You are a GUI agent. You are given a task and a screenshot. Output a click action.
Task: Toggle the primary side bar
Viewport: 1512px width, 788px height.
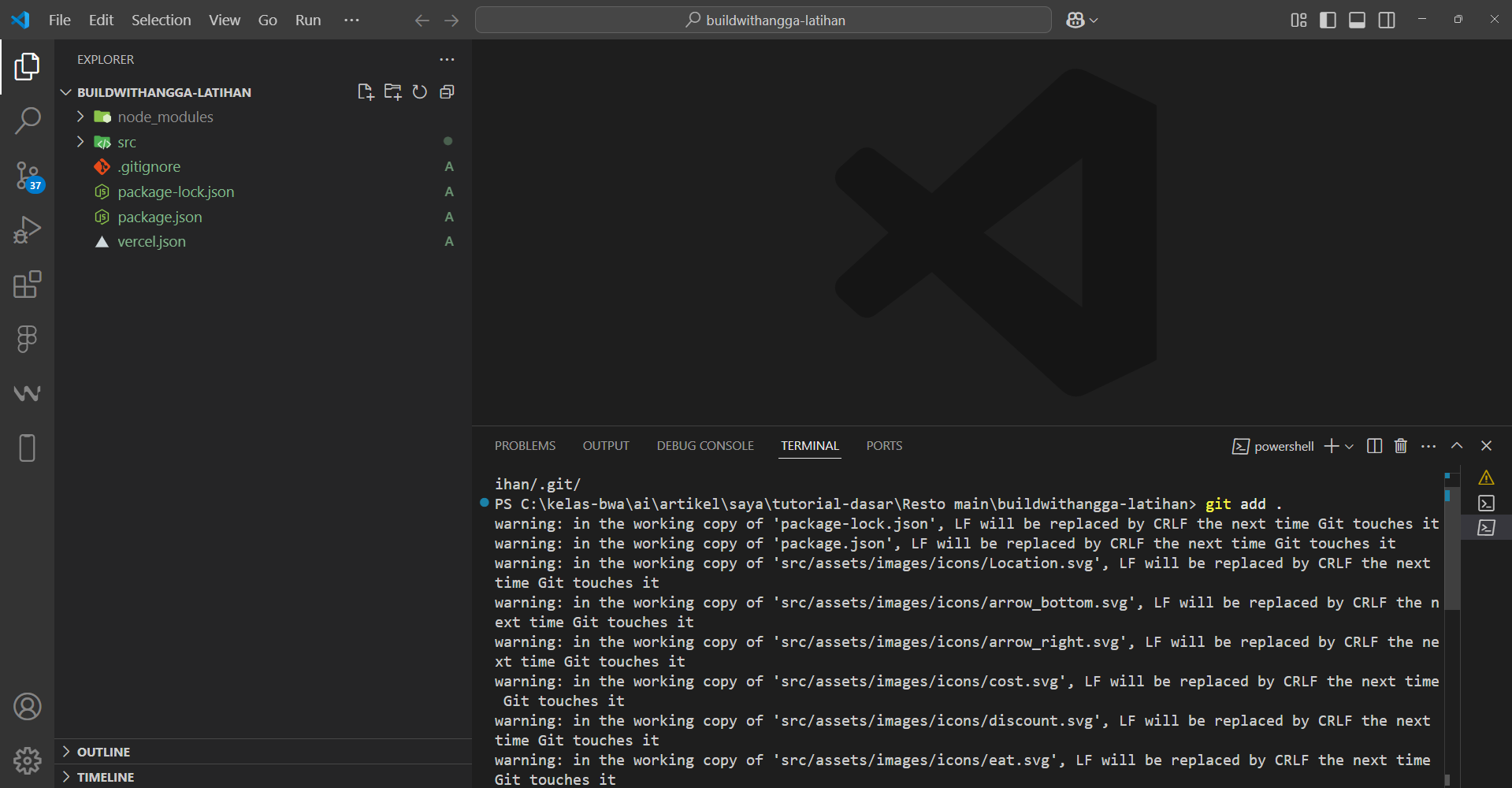coord(1328,20)
